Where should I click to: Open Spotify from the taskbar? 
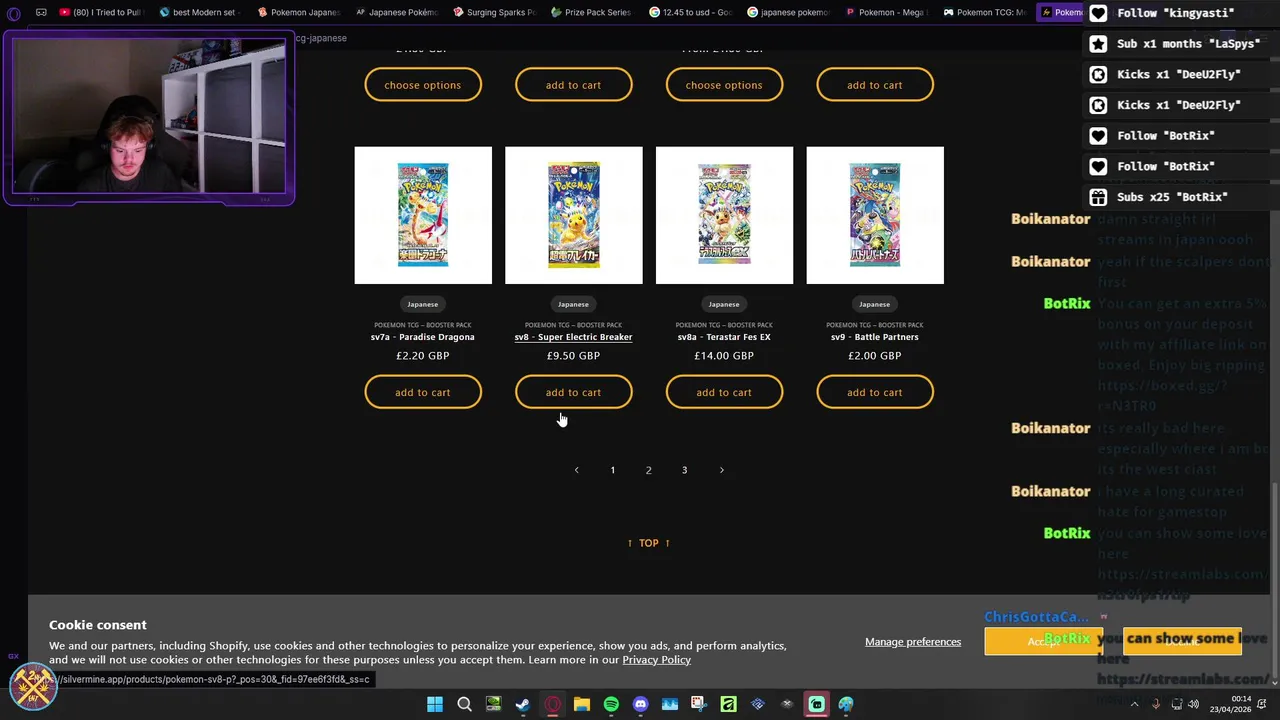tap(611, 704)
